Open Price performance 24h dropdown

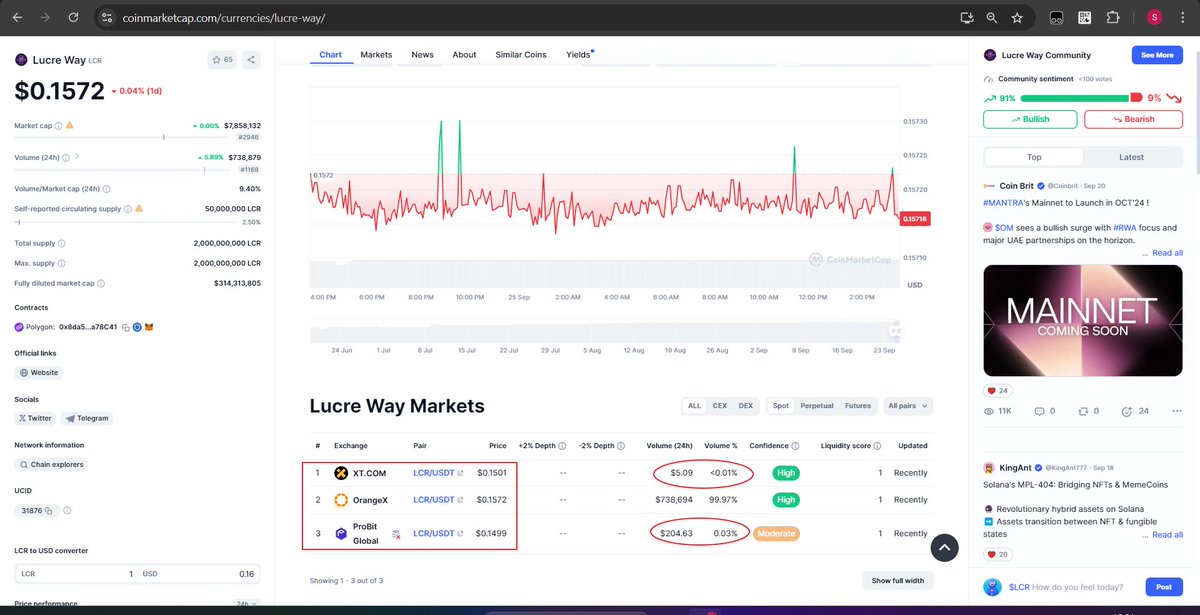[x=245, y=604]
